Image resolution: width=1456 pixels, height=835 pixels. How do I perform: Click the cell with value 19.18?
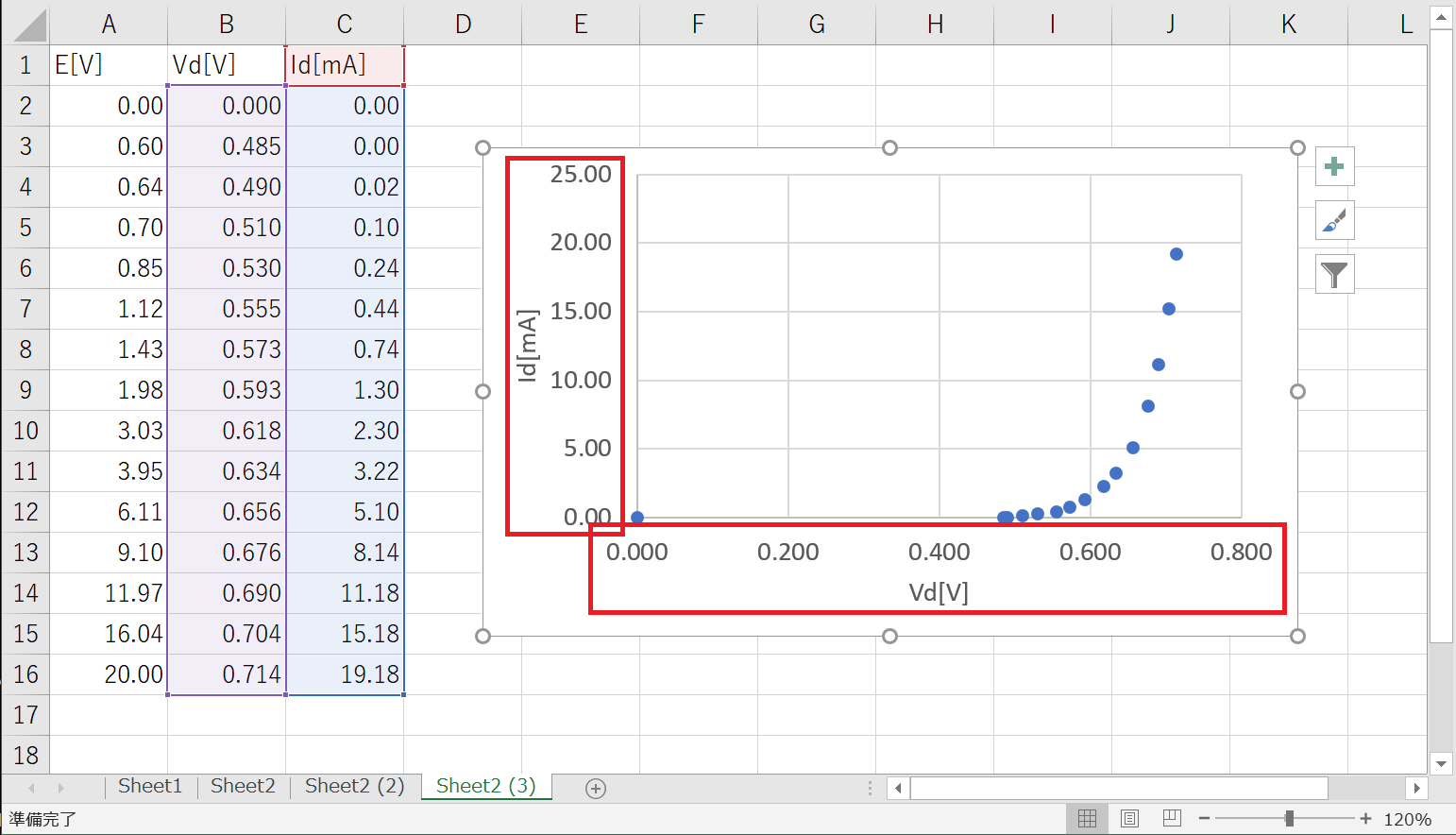point(345,674)
